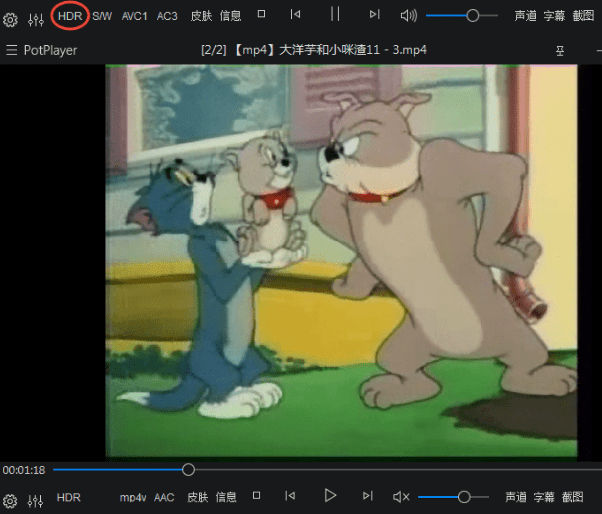Viewport: 602px width, 514px height.
Task: Open 信息 info in top toolbar
Action: pyautogui.click(x=230, y=16)
